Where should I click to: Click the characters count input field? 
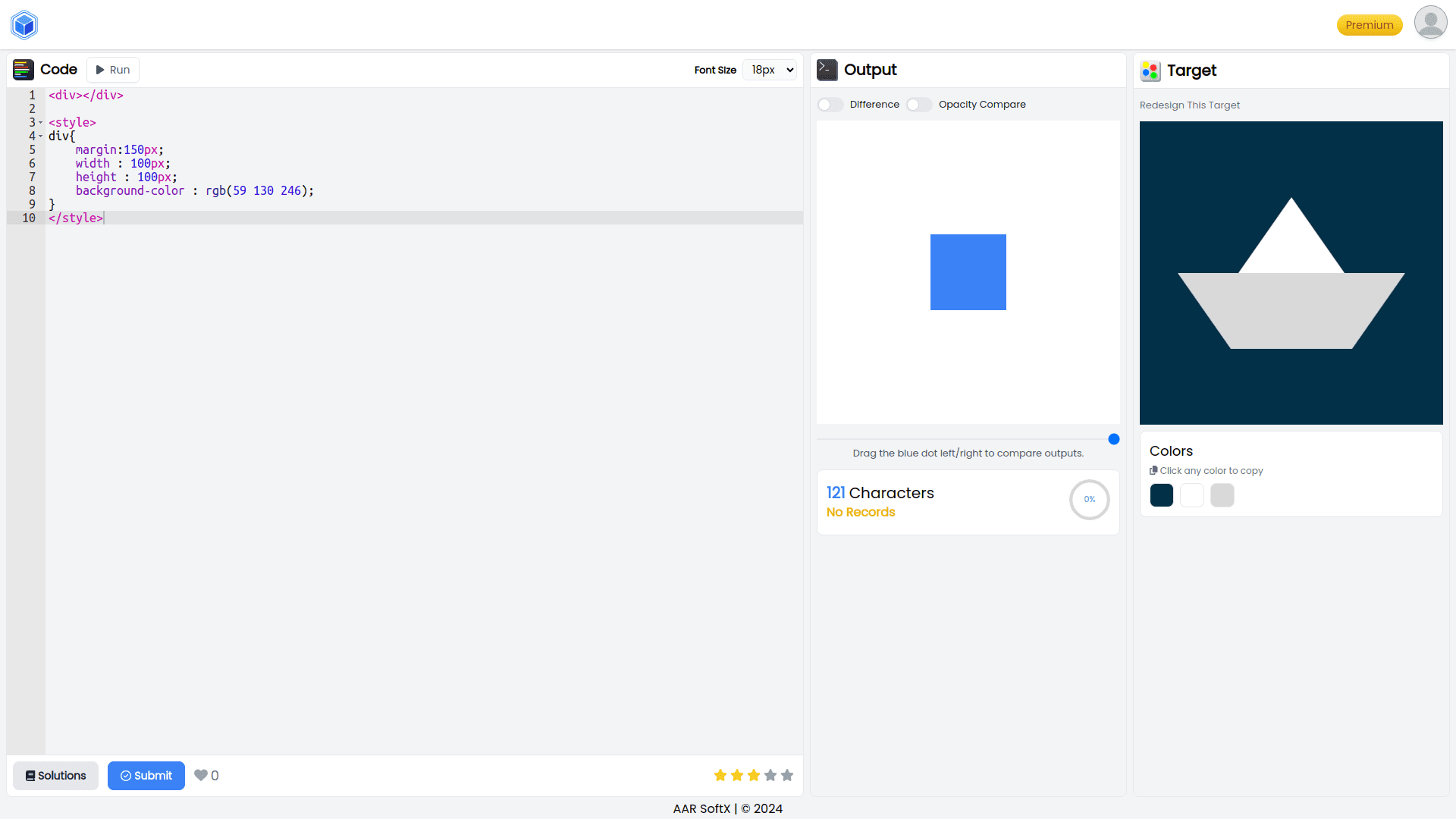(834, 492)
